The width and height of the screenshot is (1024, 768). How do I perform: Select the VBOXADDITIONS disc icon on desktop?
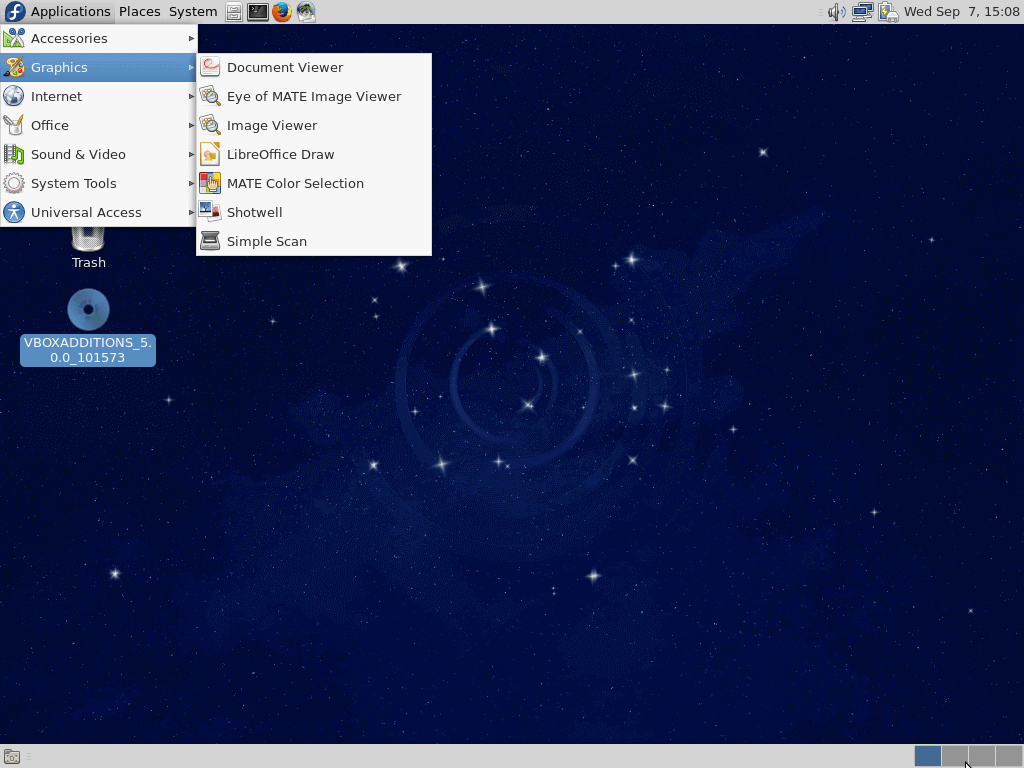[x=88, y=310]
